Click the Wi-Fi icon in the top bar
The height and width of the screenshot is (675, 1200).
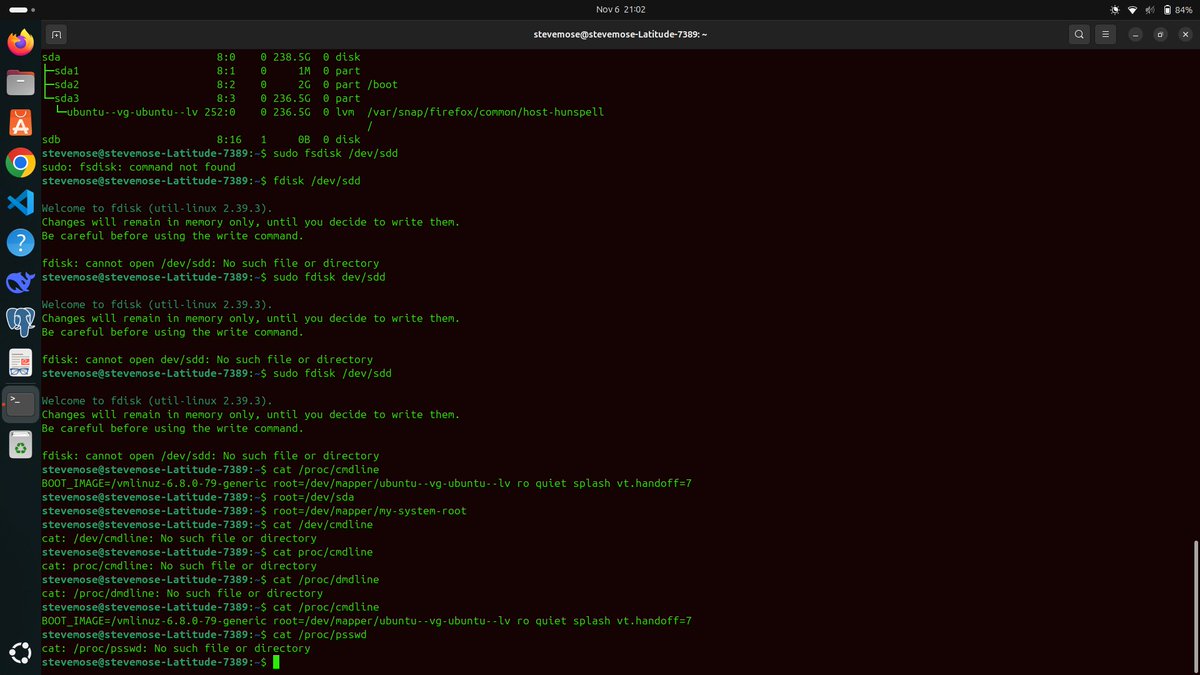(x=1131, y=11)
